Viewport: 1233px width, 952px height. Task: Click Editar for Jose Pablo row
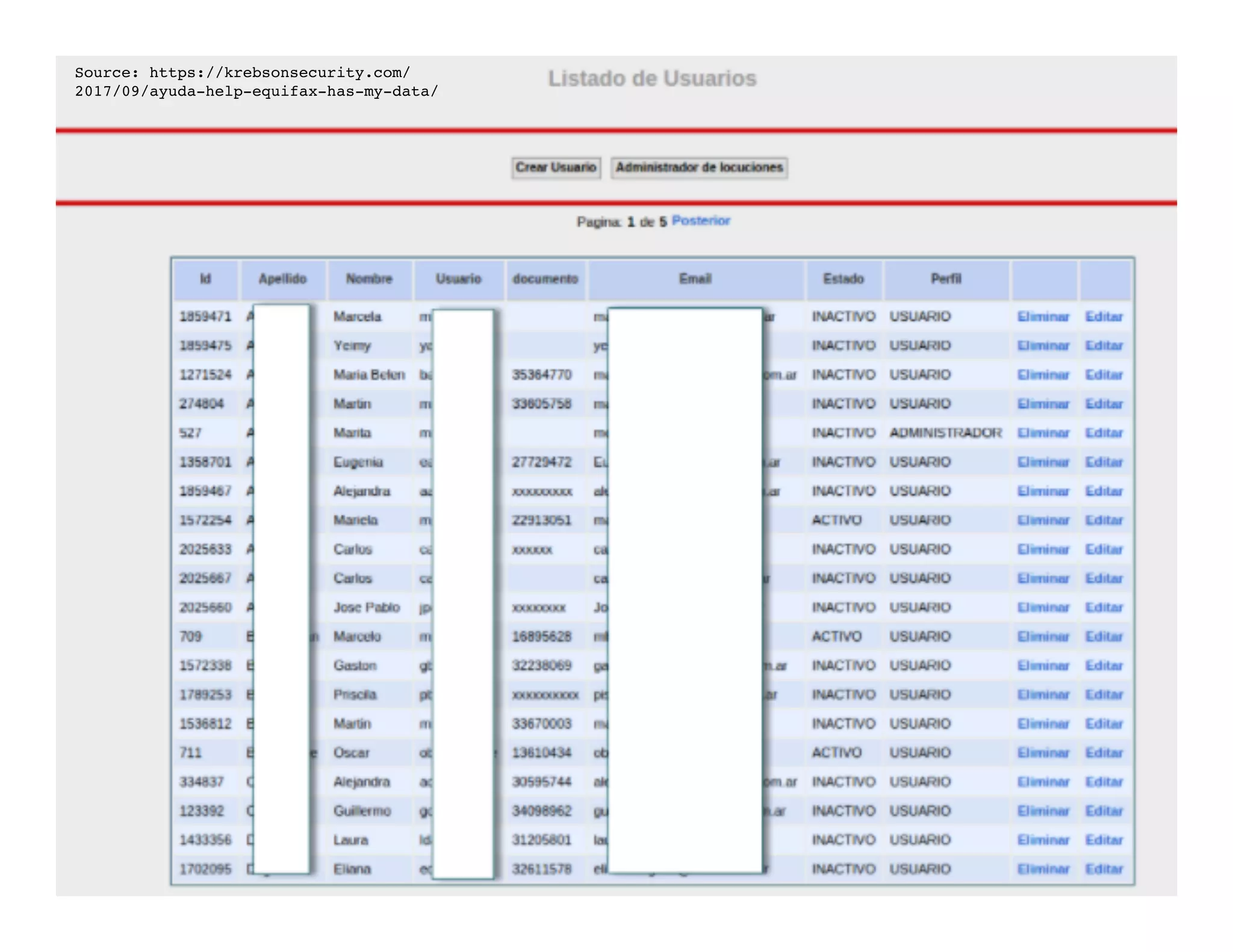coord(1104,607)
